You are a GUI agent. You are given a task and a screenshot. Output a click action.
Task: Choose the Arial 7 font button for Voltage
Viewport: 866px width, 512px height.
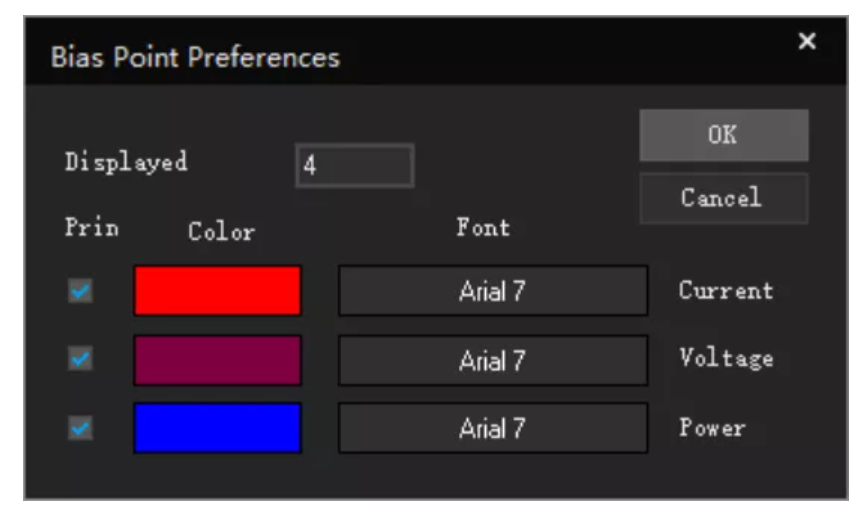[493, 360]
